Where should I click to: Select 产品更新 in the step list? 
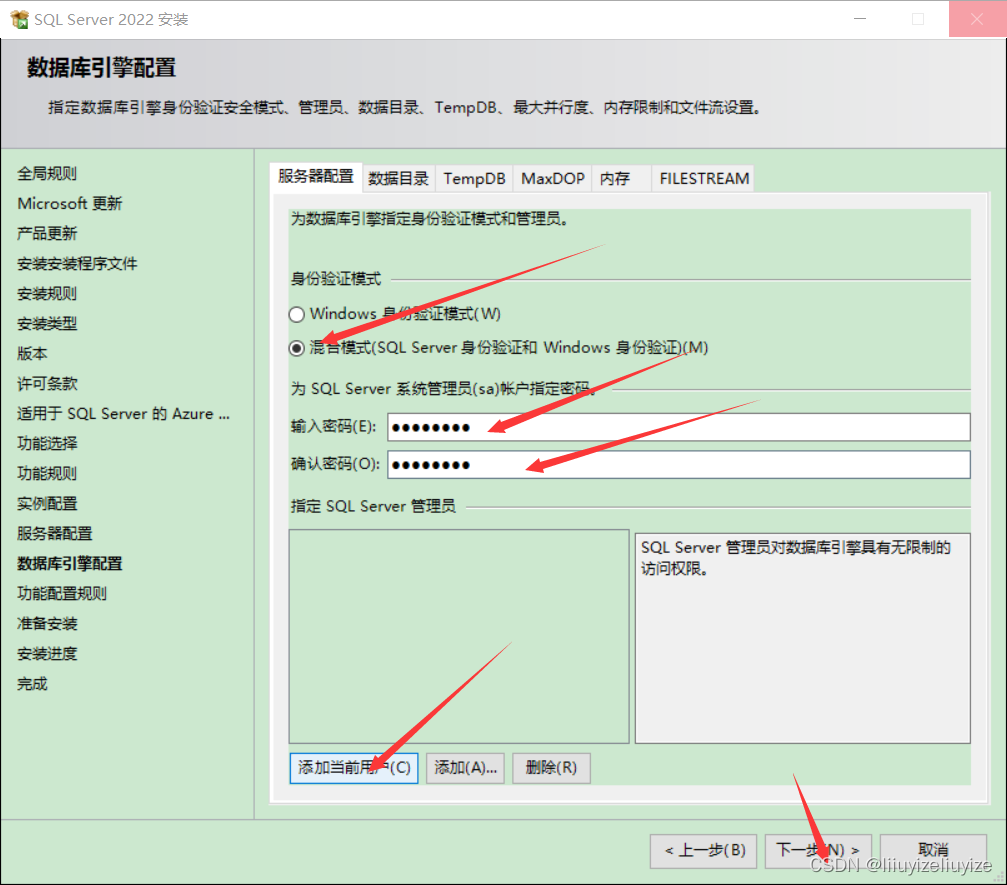click(47, 234)
